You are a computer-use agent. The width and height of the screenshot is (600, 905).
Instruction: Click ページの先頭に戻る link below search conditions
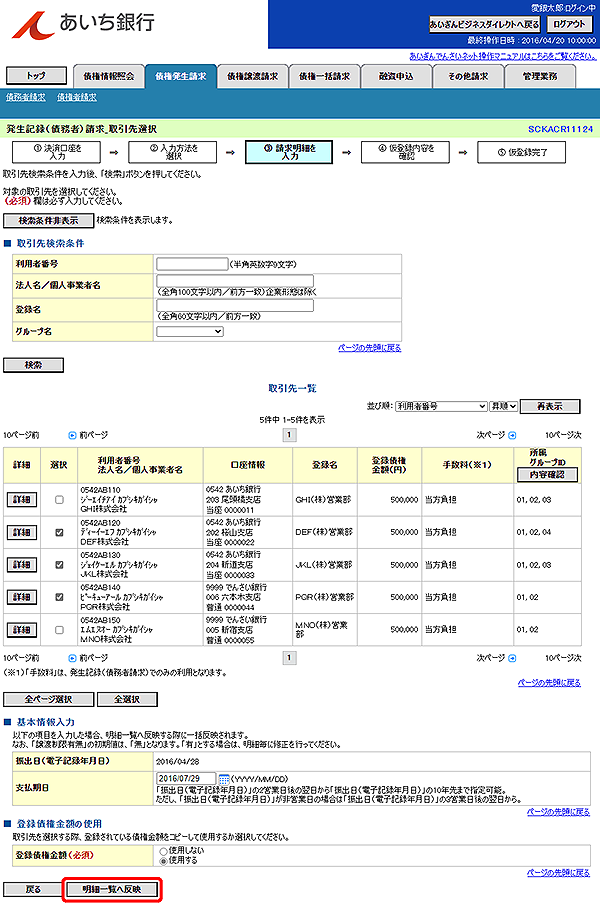point(369,348)
